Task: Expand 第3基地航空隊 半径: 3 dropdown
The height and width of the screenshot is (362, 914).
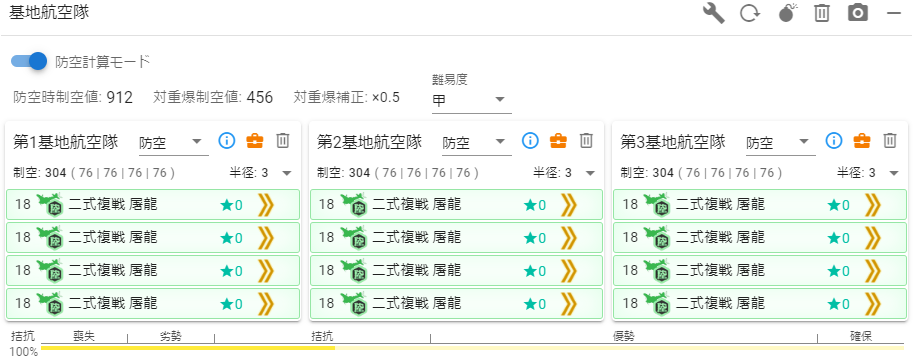Action: click(868, 173)
